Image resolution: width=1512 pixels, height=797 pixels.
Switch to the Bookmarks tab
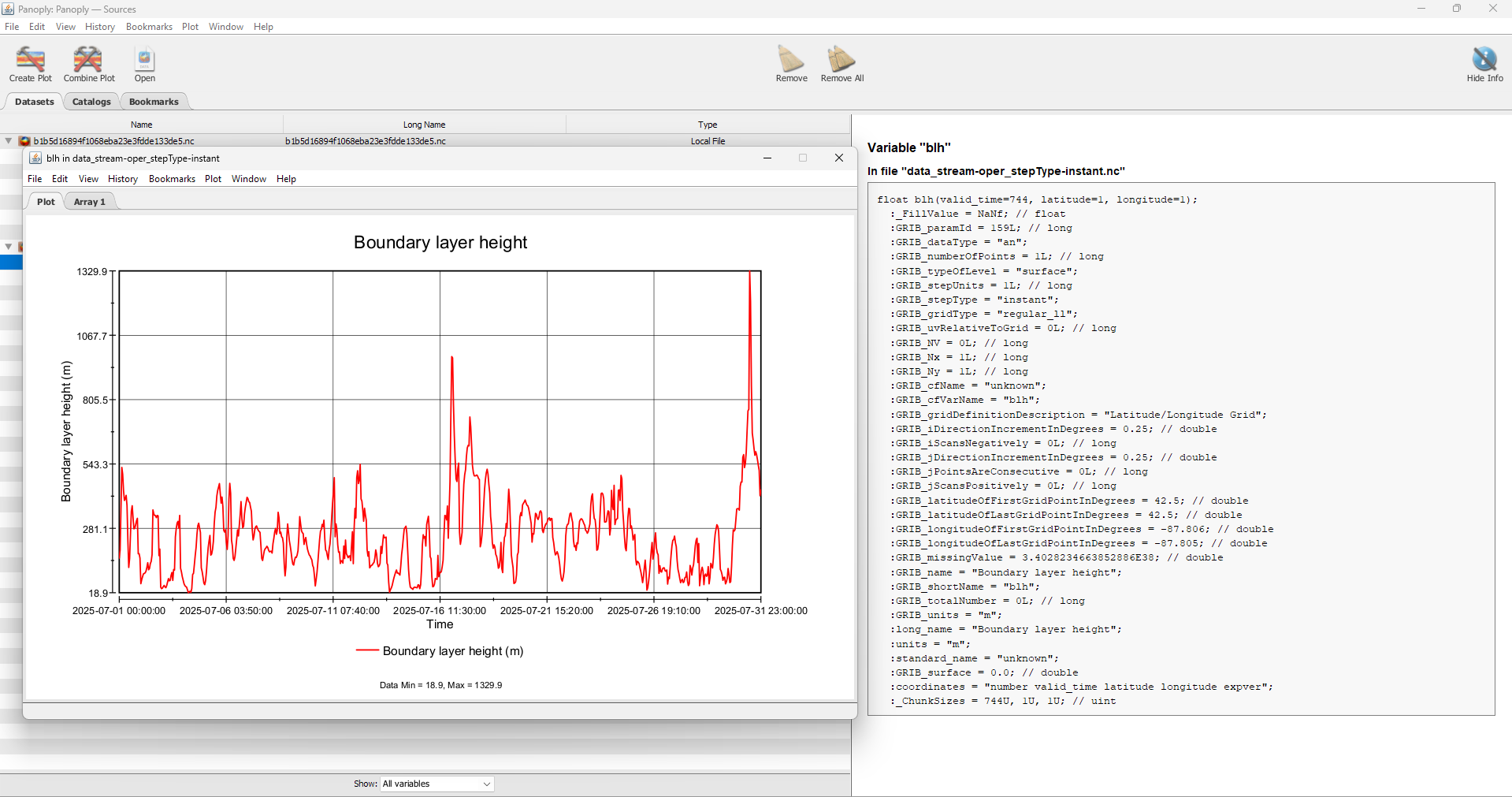click(154, 101)
